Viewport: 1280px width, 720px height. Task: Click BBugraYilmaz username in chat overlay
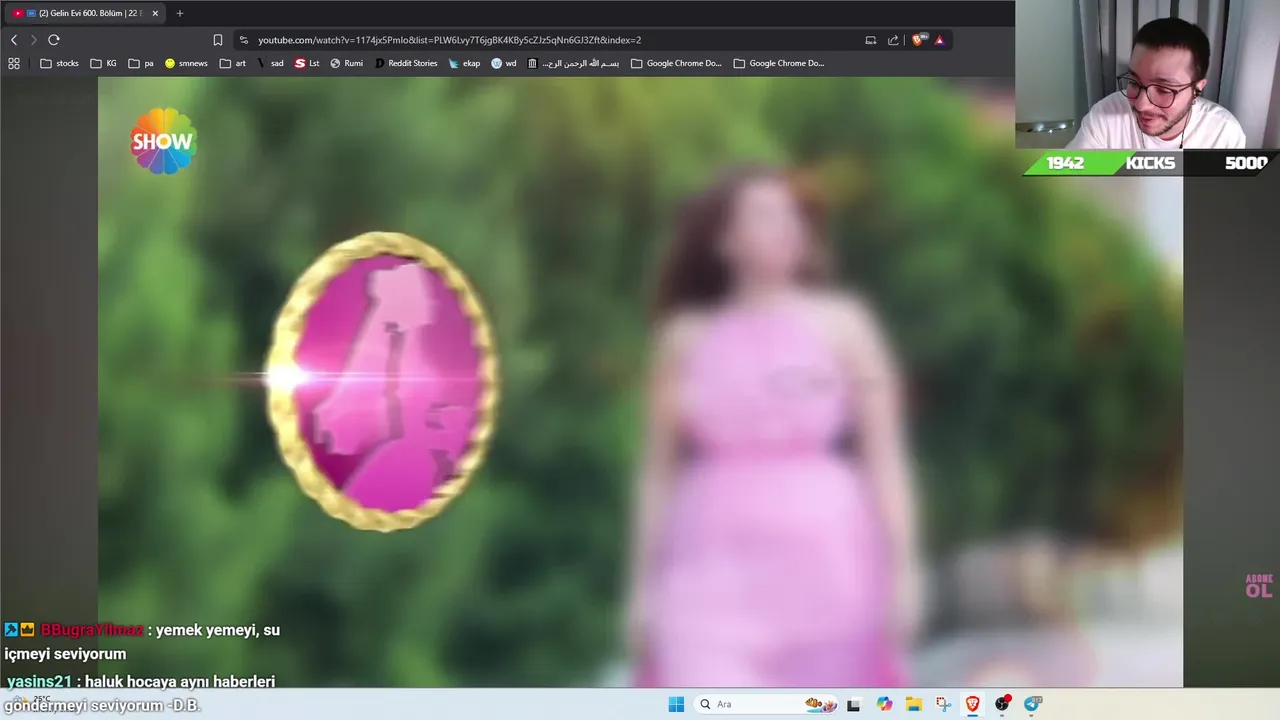[x=92, y=630]
